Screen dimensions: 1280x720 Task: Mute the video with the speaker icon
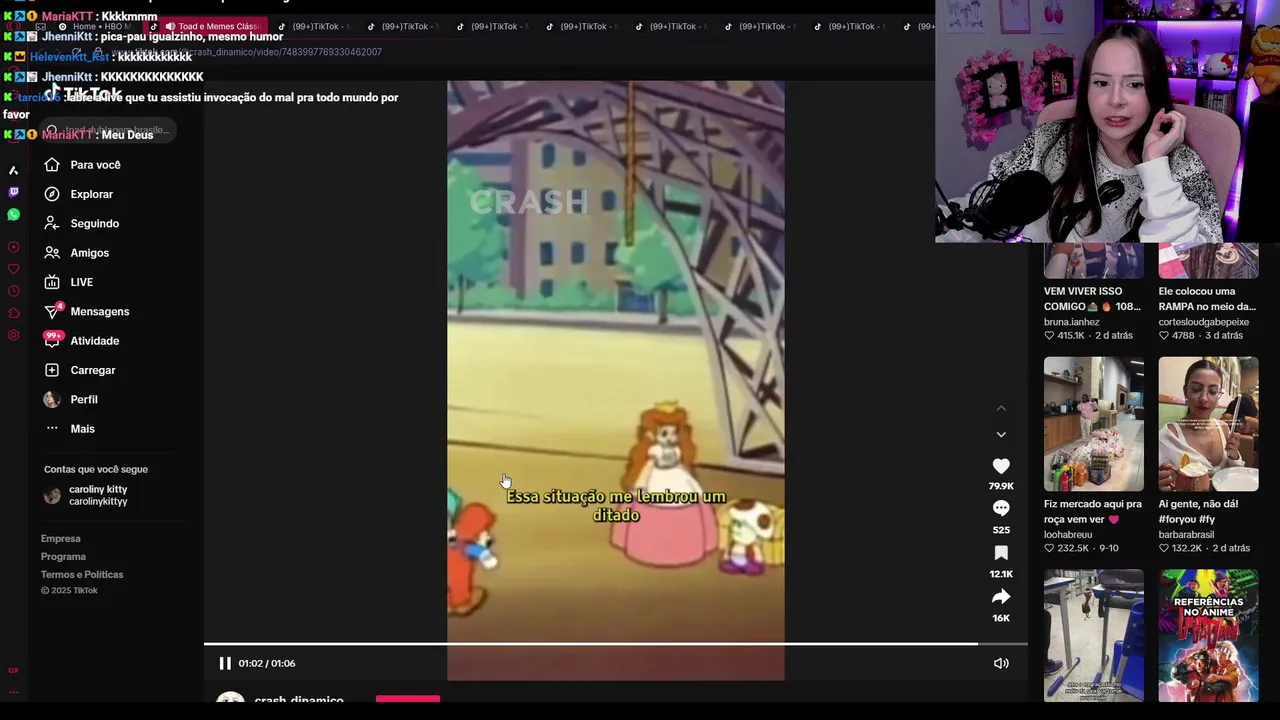tap(1001, 663)
